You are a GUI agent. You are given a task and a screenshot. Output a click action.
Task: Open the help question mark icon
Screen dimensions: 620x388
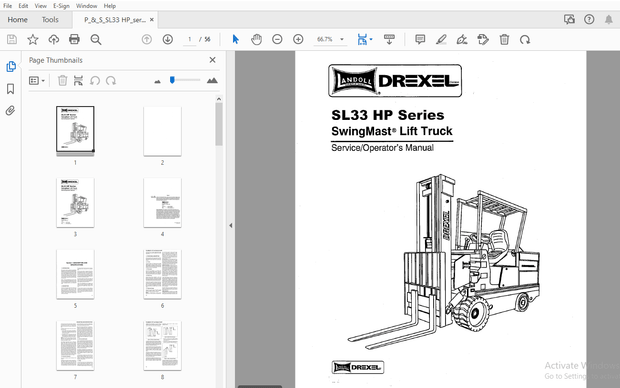589,19
